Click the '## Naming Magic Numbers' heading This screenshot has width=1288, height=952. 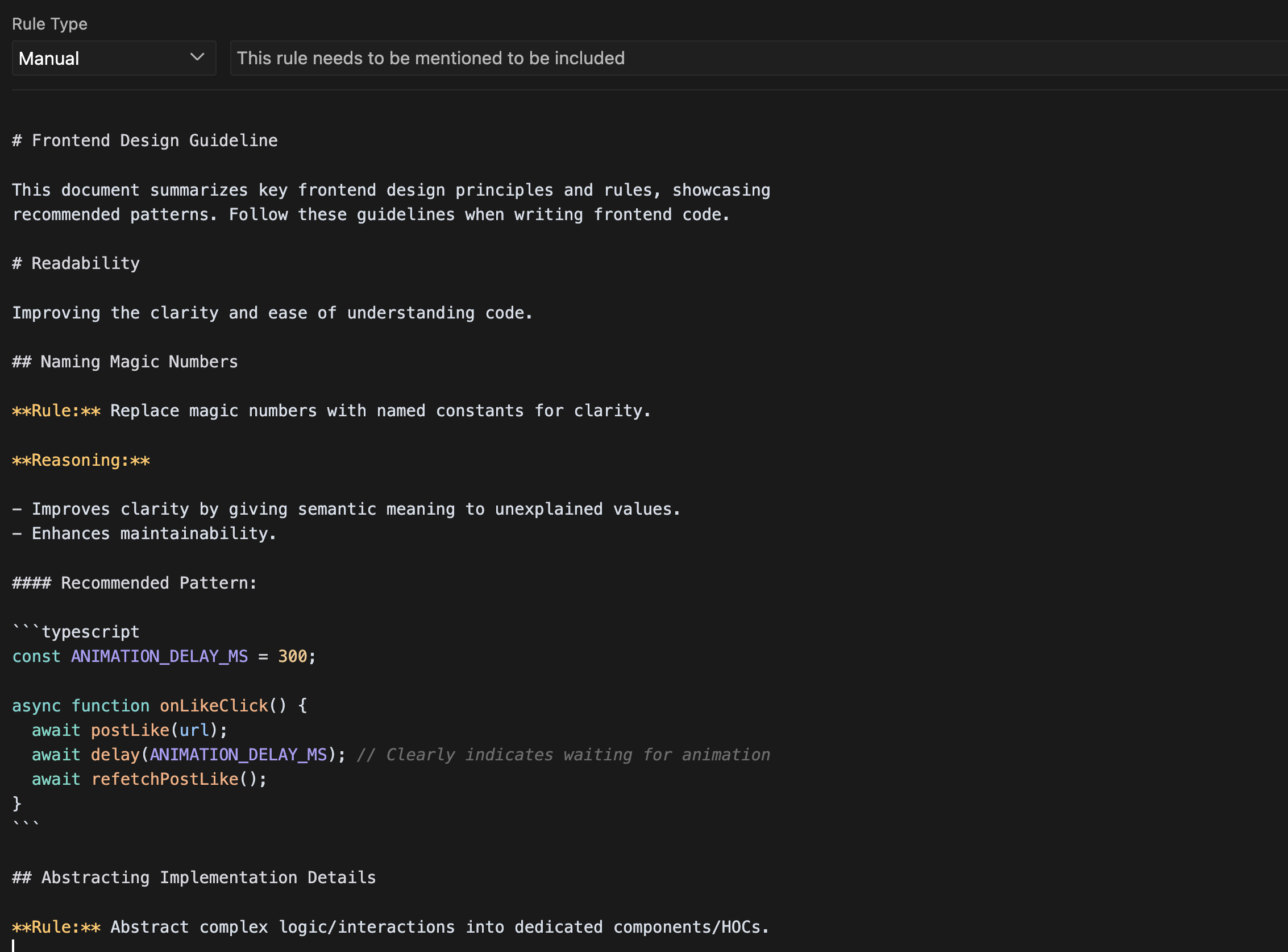click(x=138, y=362)
